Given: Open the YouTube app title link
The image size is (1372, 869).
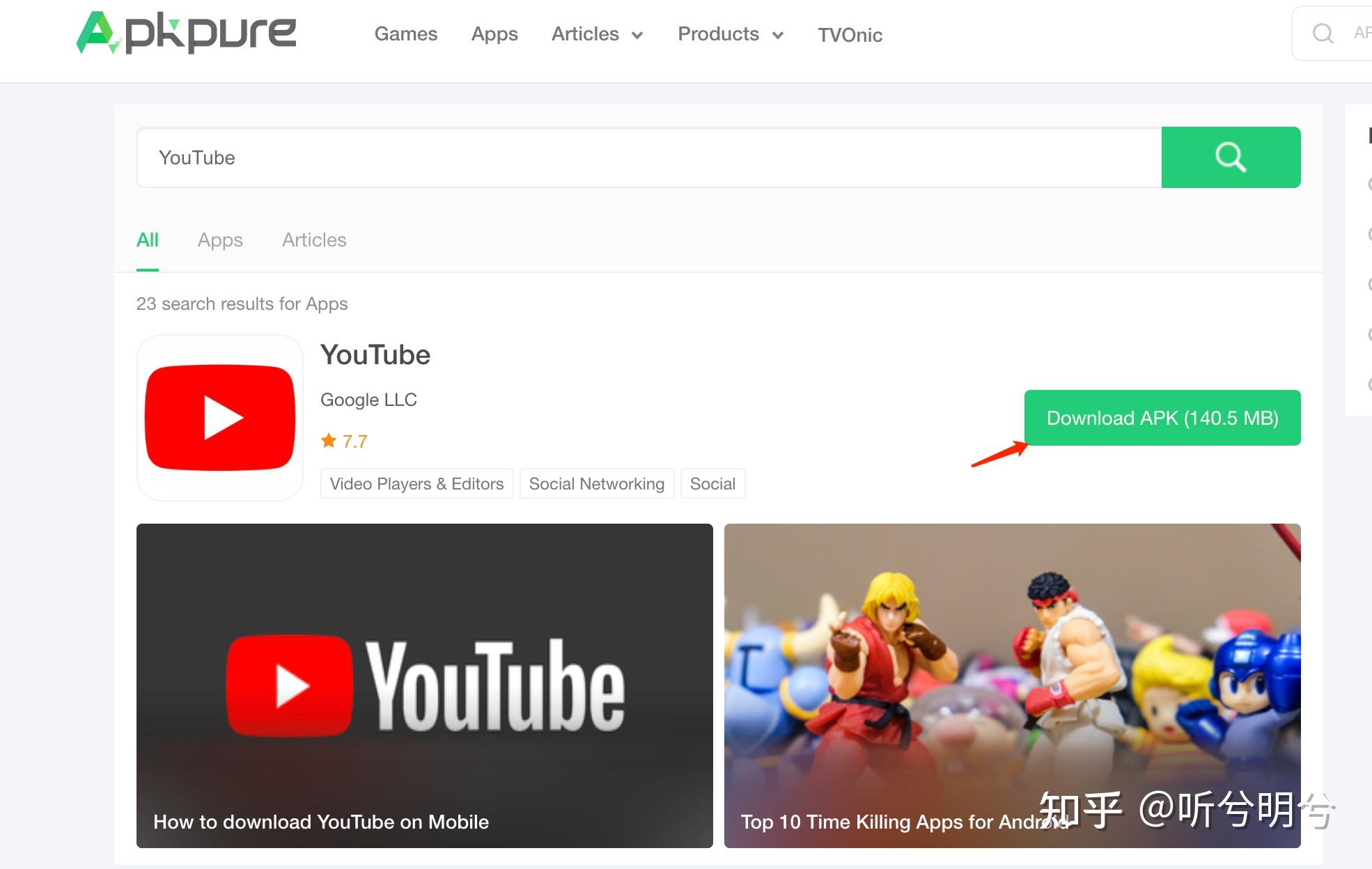Looking at the screenshot, I should 375,355.
